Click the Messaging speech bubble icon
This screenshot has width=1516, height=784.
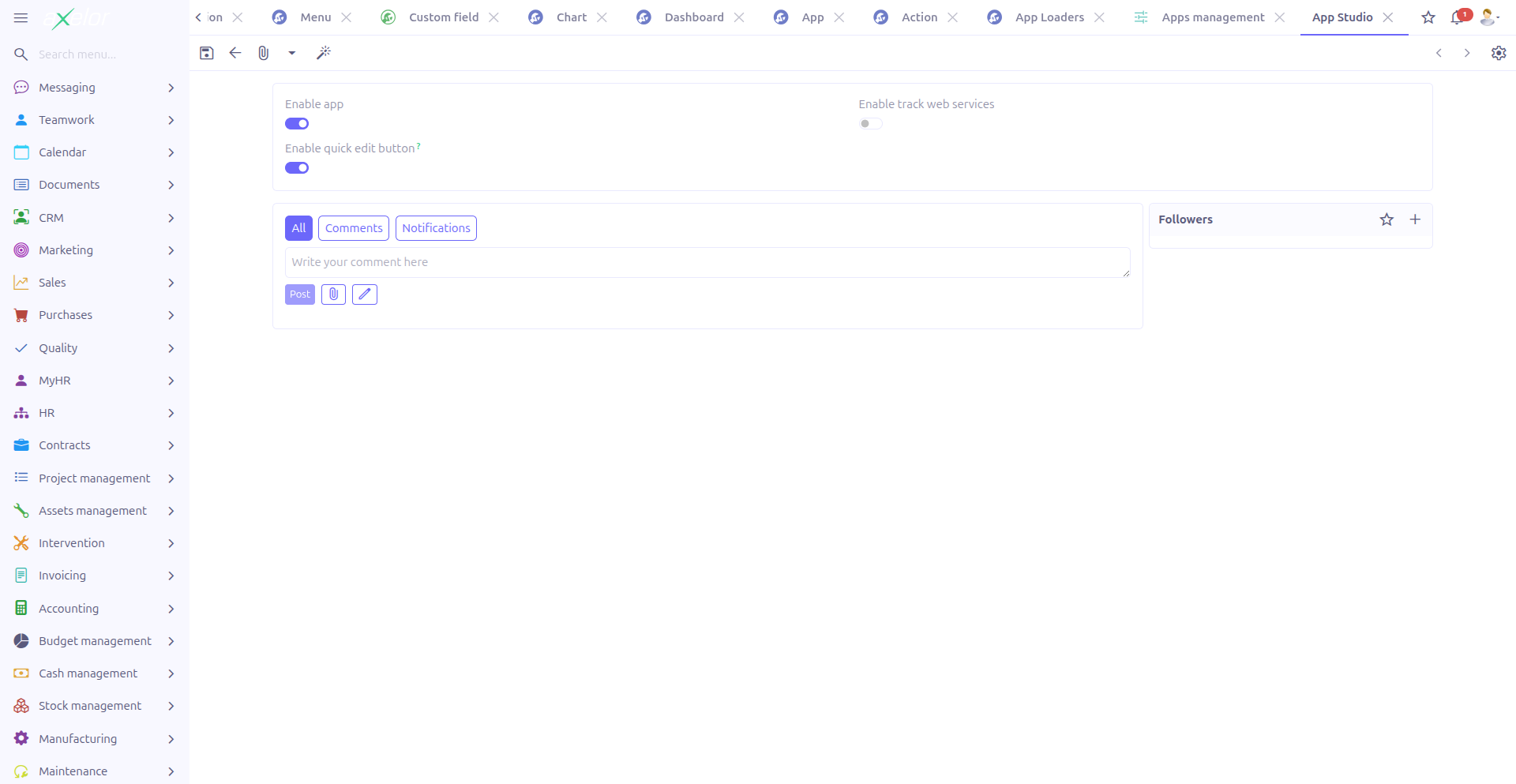click(x=21, y=88)
